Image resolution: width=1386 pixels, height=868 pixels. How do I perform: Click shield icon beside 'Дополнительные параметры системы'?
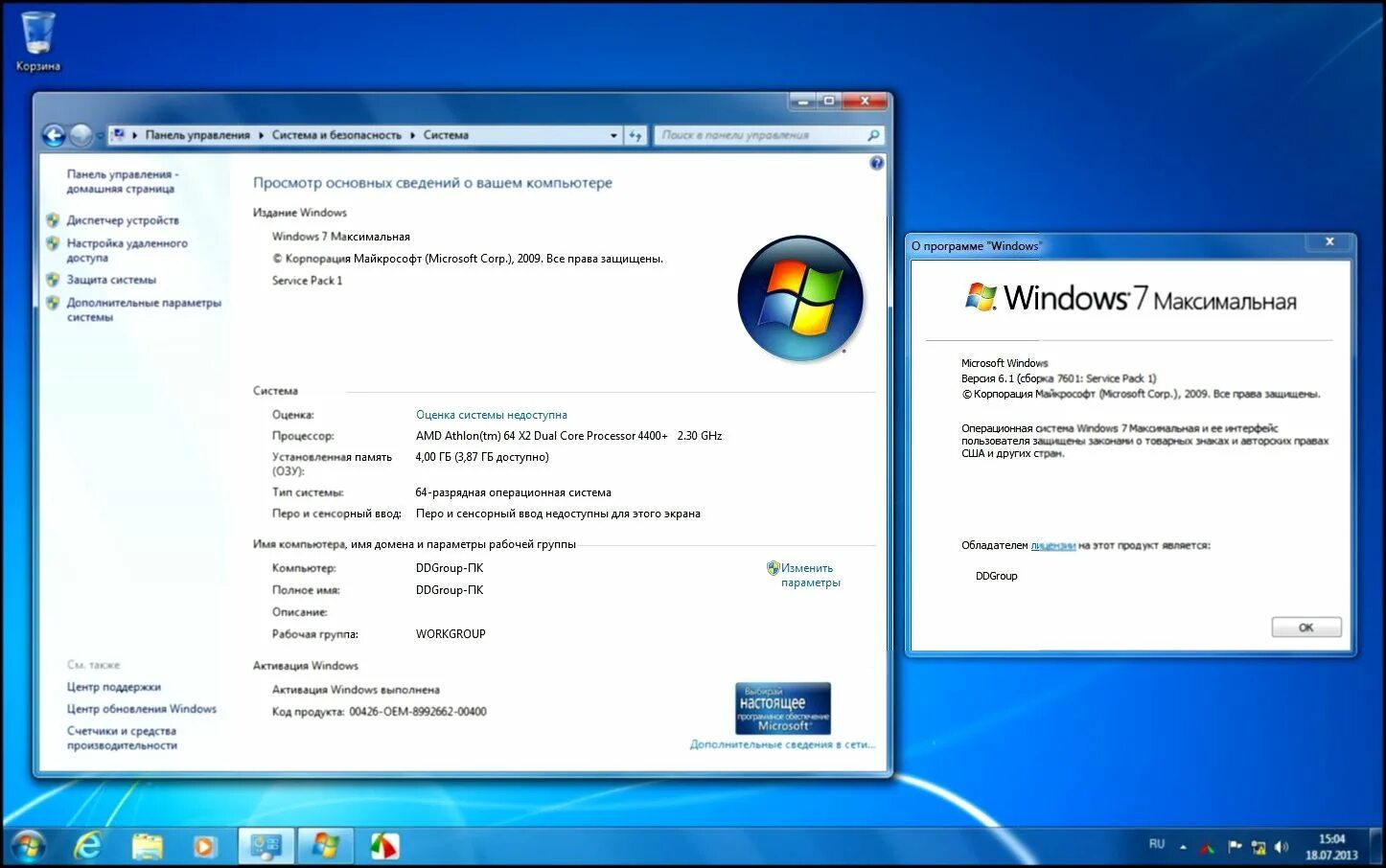coord(53,303)
